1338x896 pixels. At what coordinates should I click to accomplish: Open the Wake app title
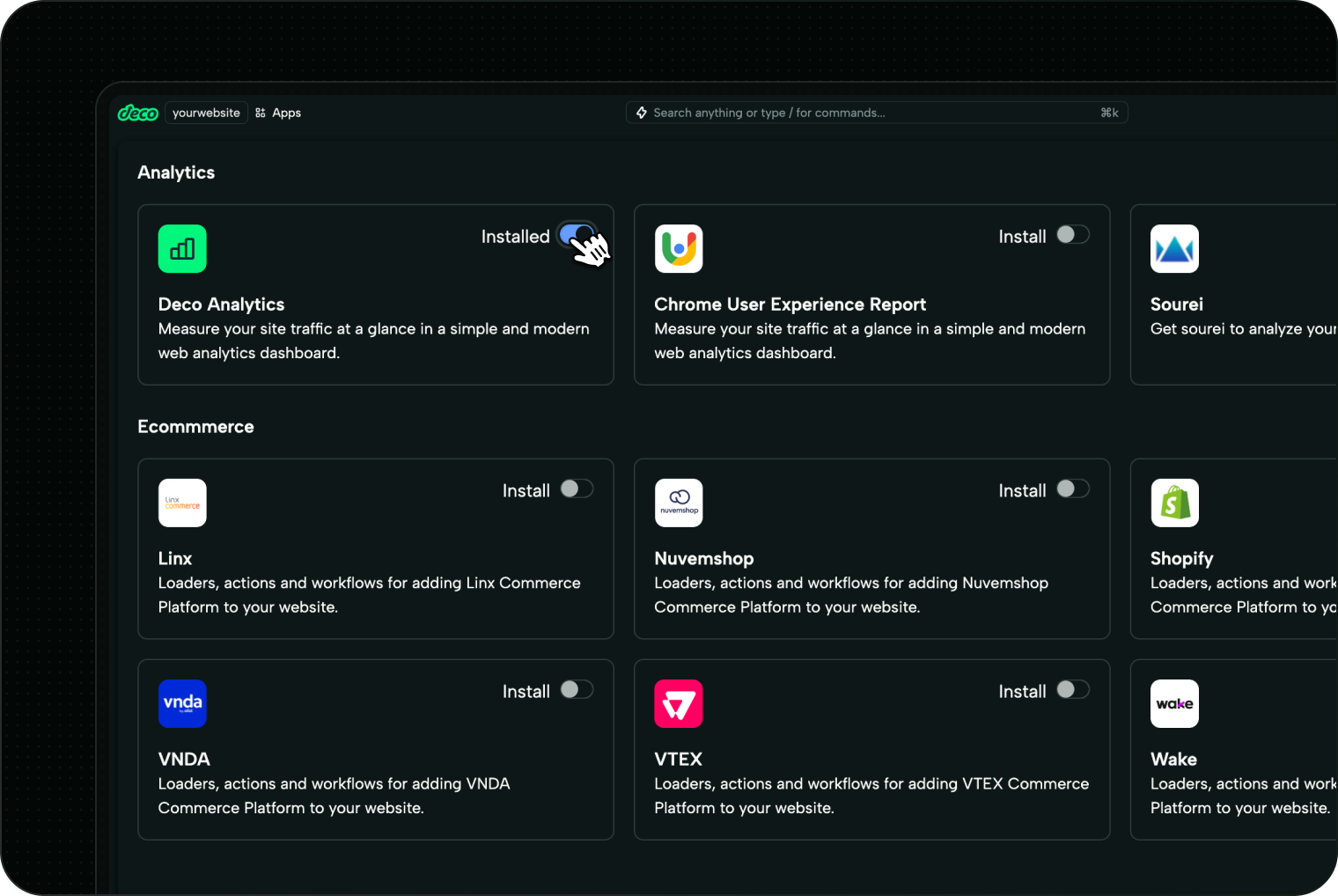(1173, 760)
